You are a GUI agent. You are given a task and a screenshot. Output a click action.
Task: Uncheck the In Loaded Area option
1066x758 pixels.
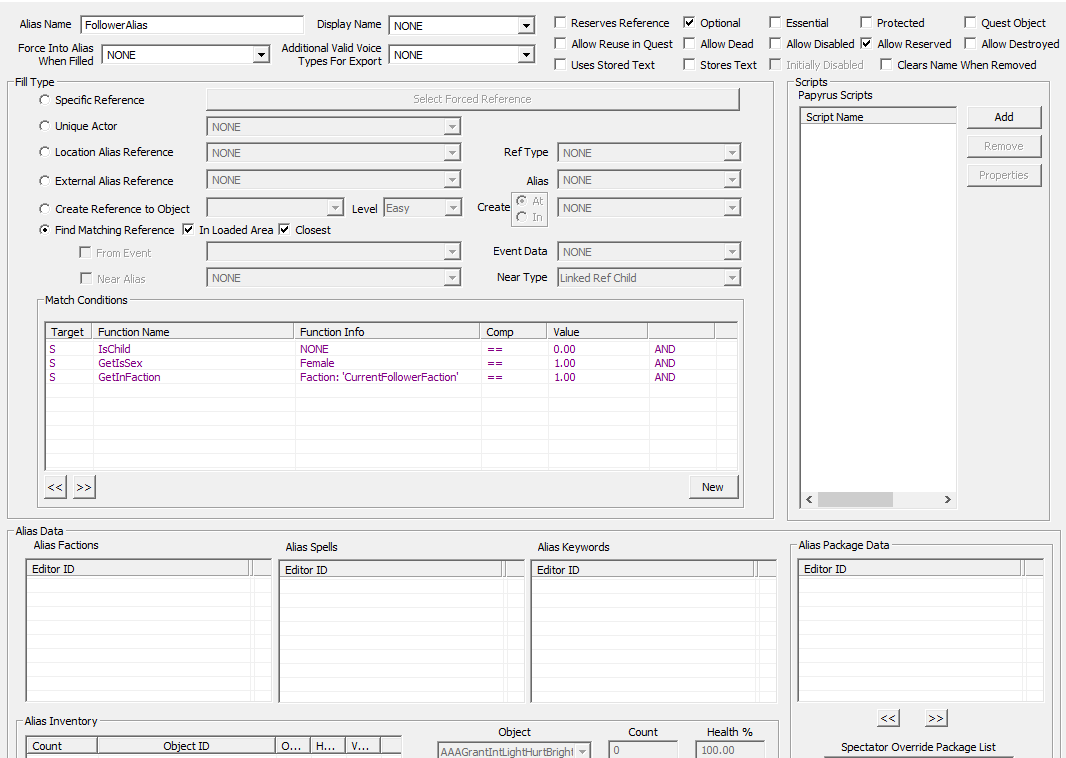click(188, 229)
